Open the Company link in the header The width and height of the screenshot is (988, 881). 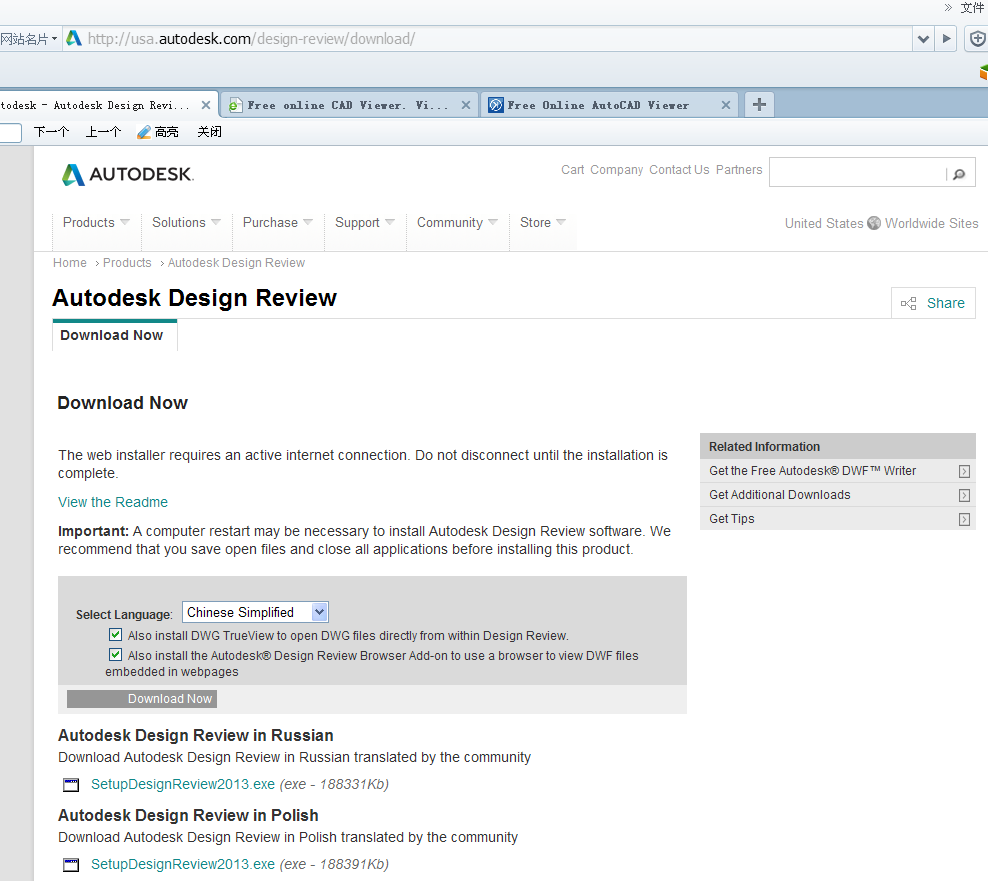[616, 170]
